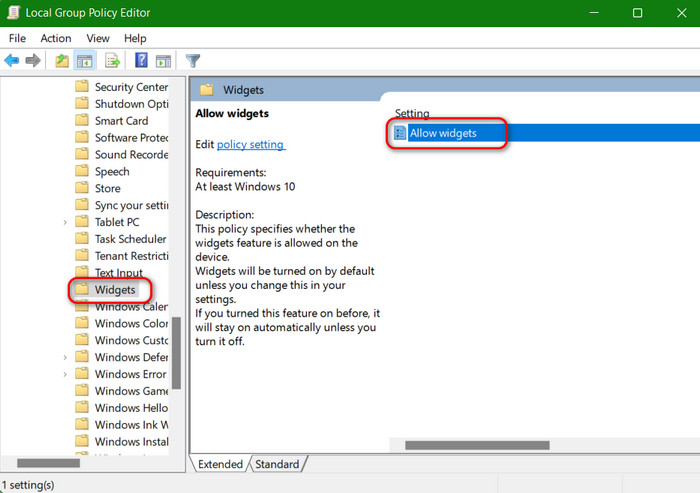Select Windows Game Recording folder

point(132,391)
